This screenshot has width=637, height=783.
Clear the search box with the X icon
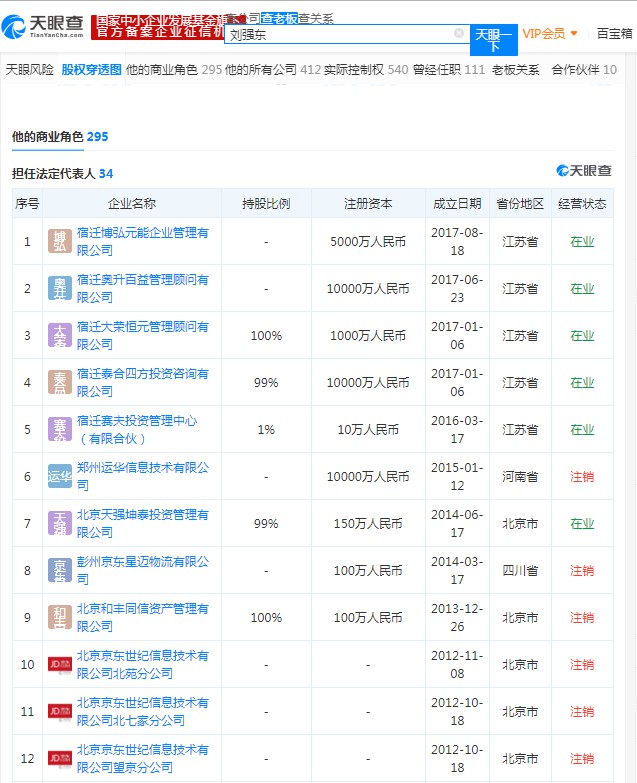(459, 33)
